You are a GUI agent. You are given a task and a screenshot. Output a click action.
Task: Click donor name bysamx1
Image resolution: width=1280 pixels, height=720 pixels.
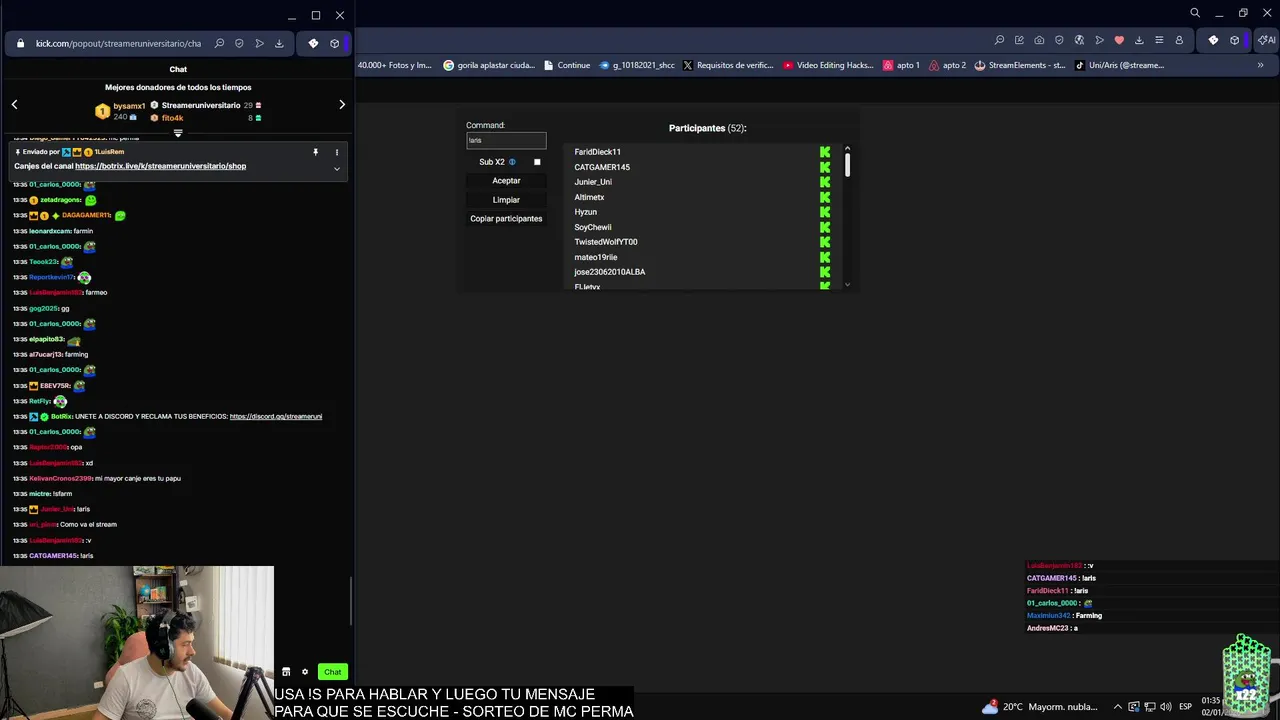(x=129, y=105)
